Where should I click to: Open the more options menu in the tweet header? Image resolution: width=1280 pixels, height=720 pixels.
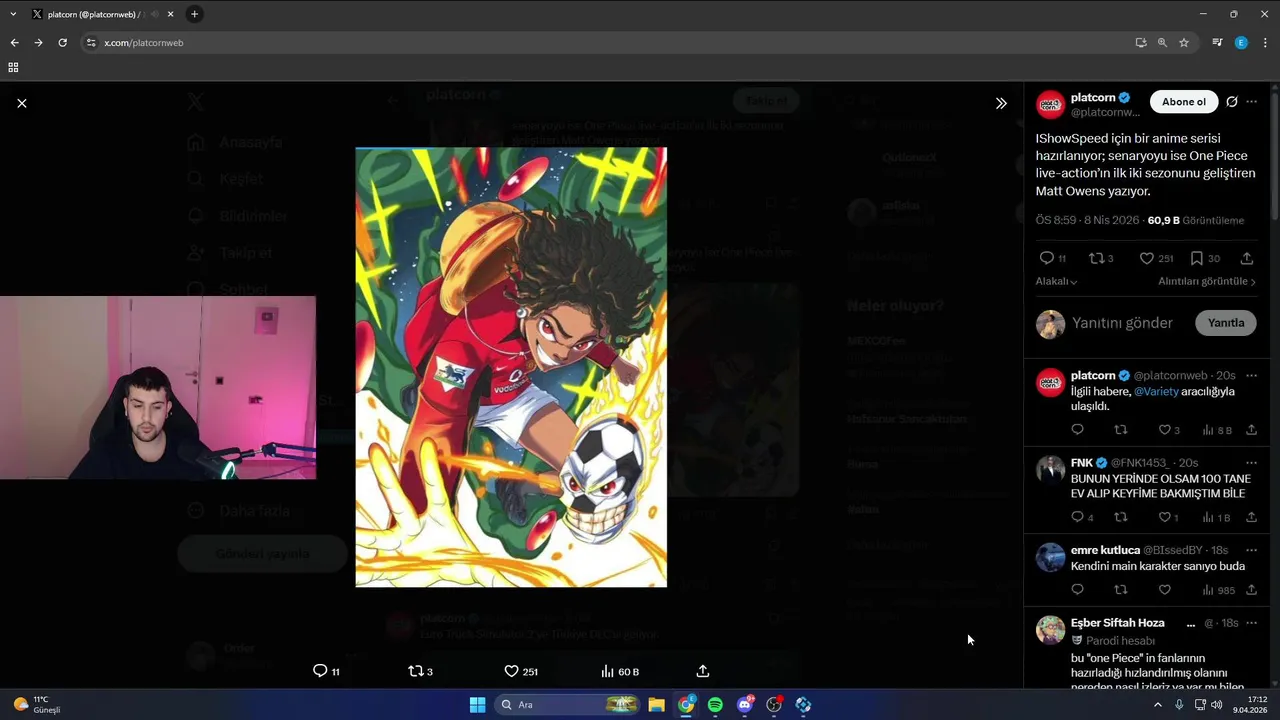coord(1251,102)
